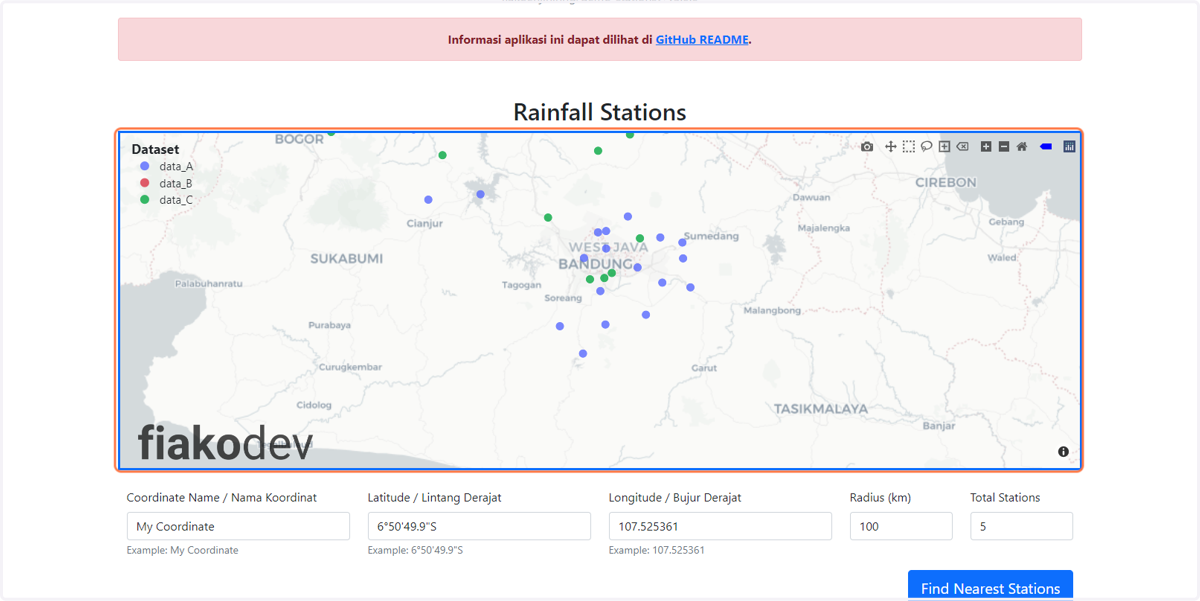Open the Plotly logo chart icon
This screenshot has width=1200, height=601.
[1069, 147]
